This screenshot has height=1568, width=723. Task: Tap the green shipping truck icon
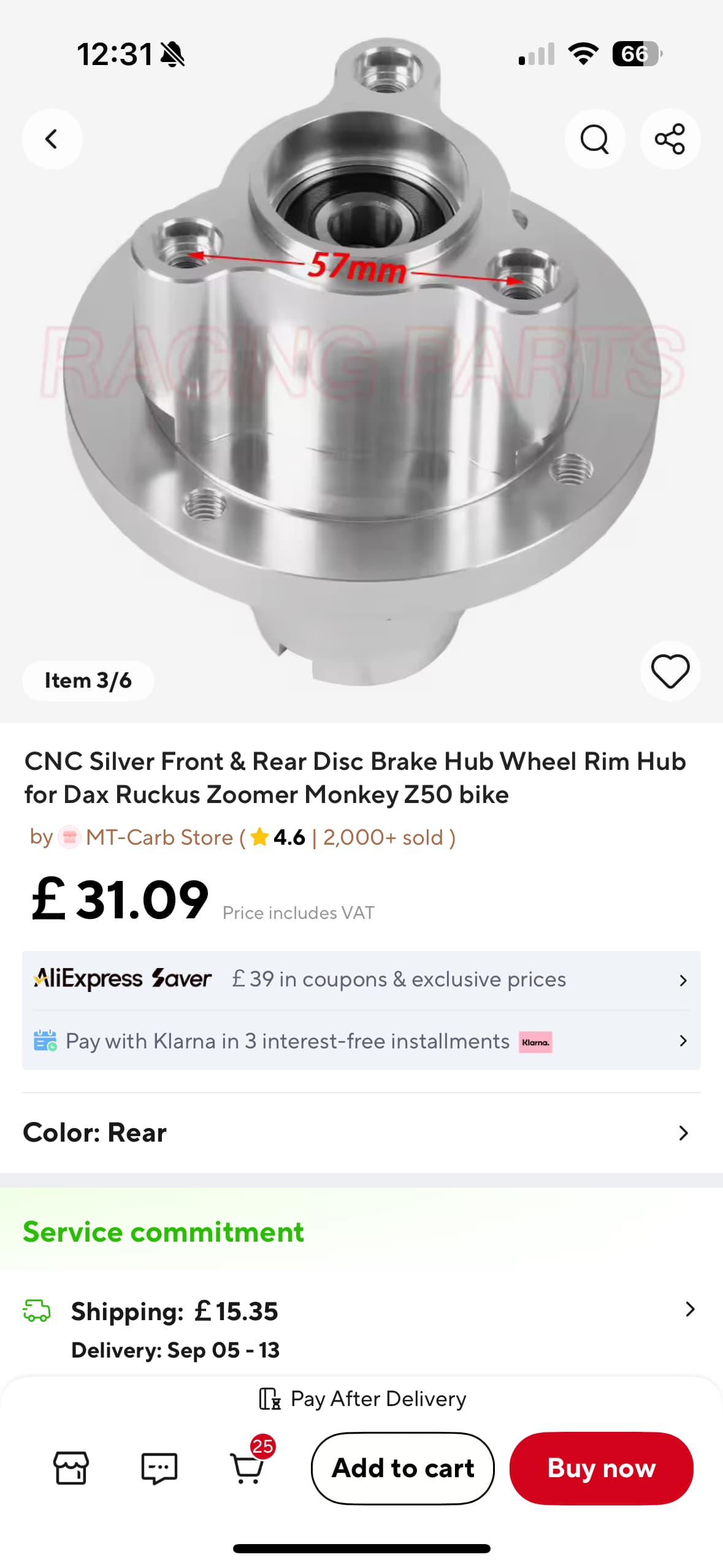coord(37,1310)
